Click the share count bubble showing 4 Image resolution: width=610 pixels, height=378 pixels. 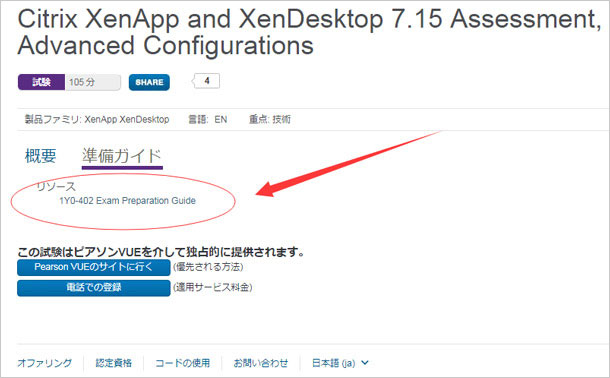point(207,81)
